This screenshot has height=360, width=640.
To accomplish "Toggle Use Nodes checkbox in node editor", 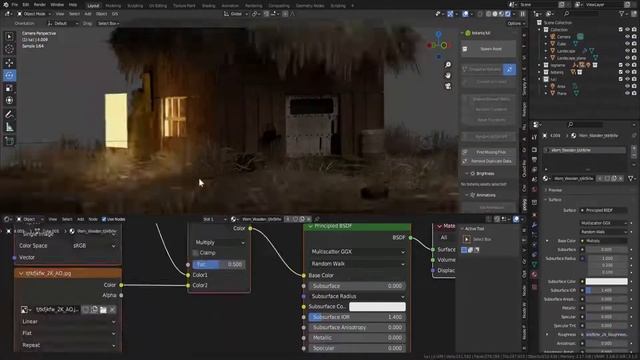I will tap(104, 219).
